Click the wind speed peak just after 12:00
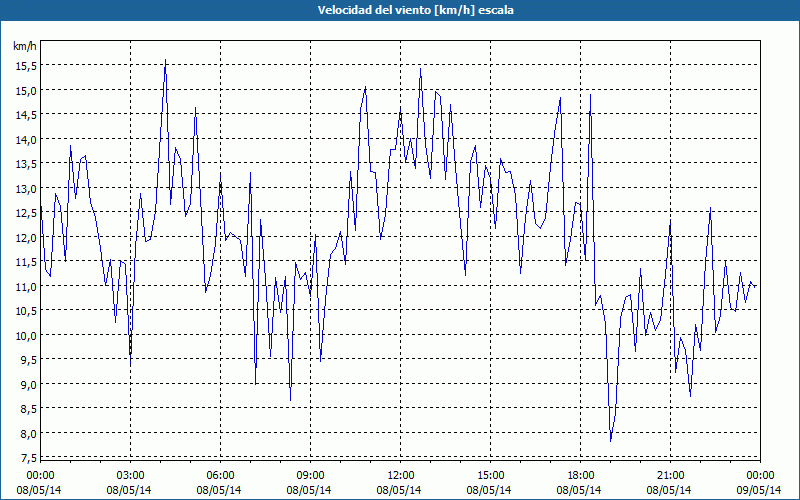800x500 pixels. tap(420, 69)
